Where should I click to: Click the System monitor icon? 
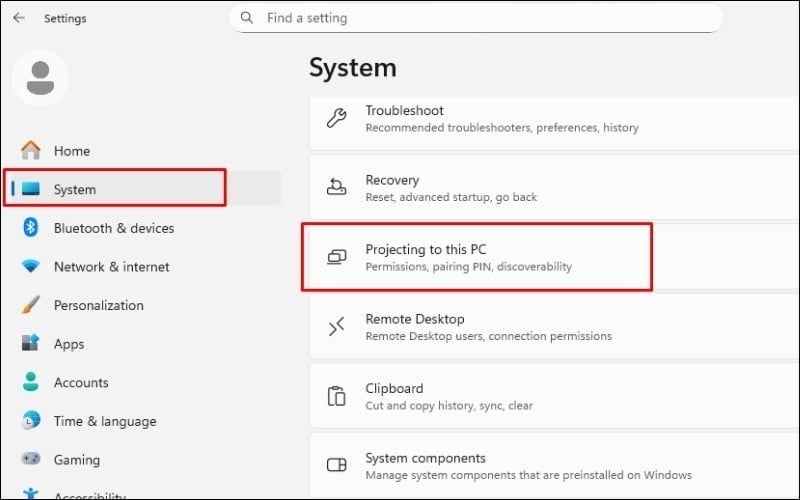(31, 189)
